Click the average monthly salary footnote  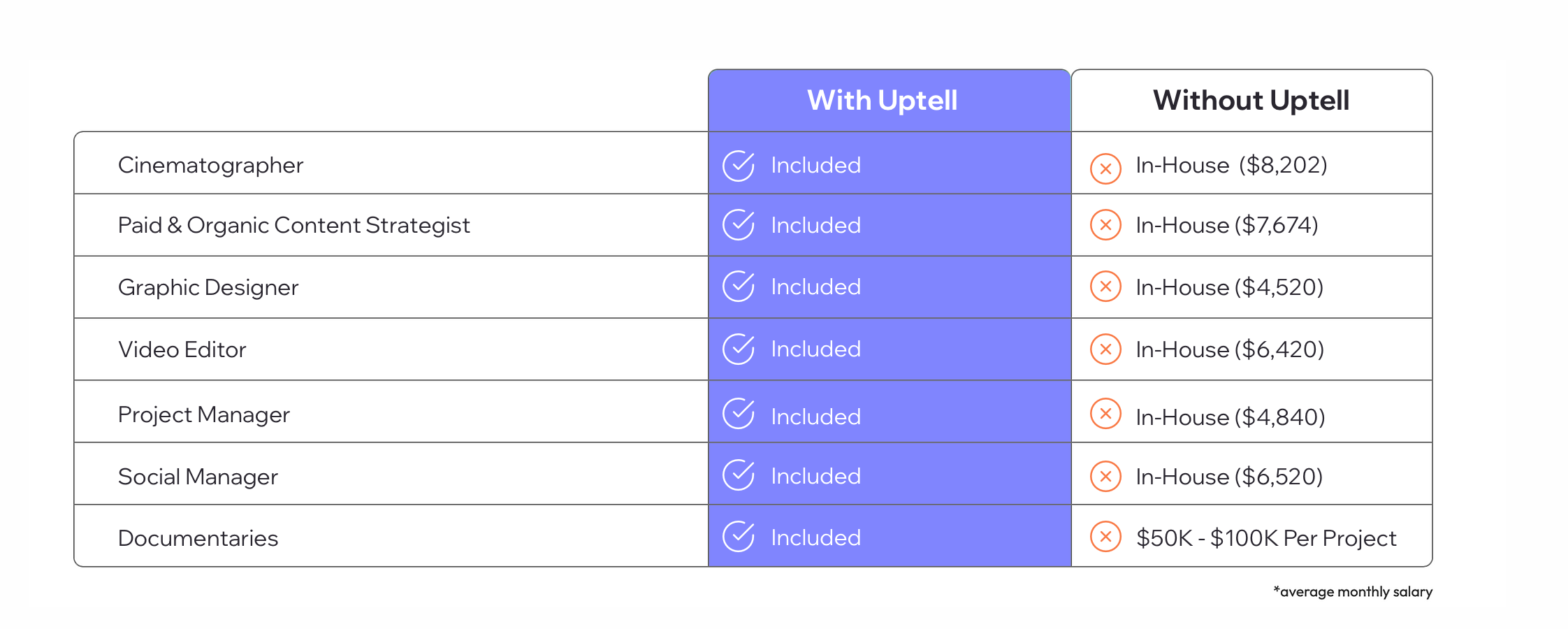pyautogui.click(x=1353, y=592)
